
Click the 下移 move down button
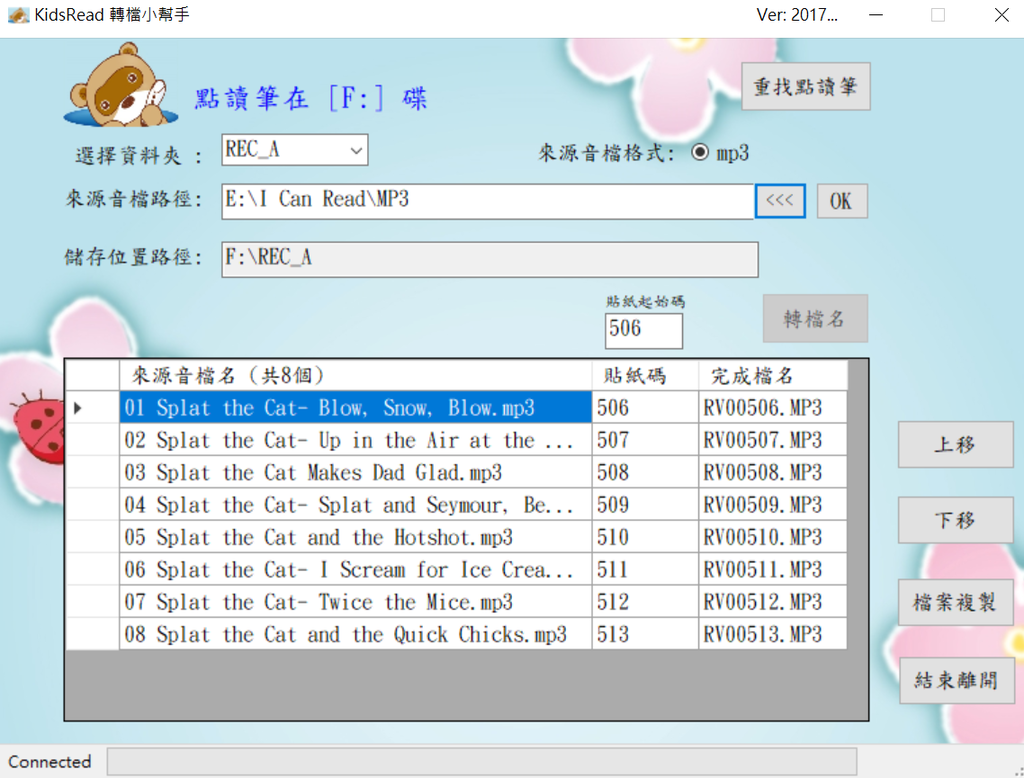[955, 520]
